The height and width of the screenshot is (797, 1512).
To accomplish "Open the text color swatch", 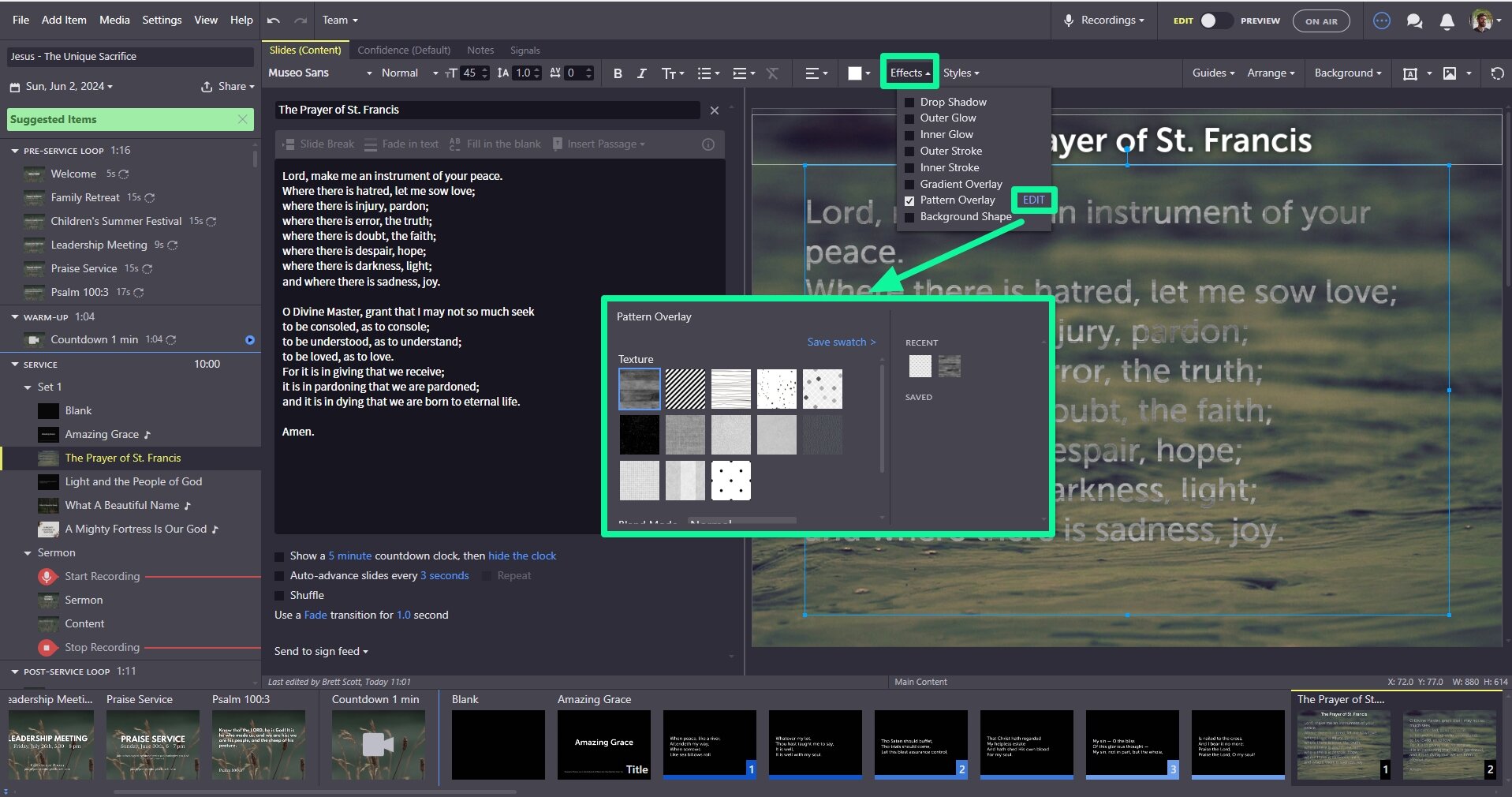I will (859, 73).
